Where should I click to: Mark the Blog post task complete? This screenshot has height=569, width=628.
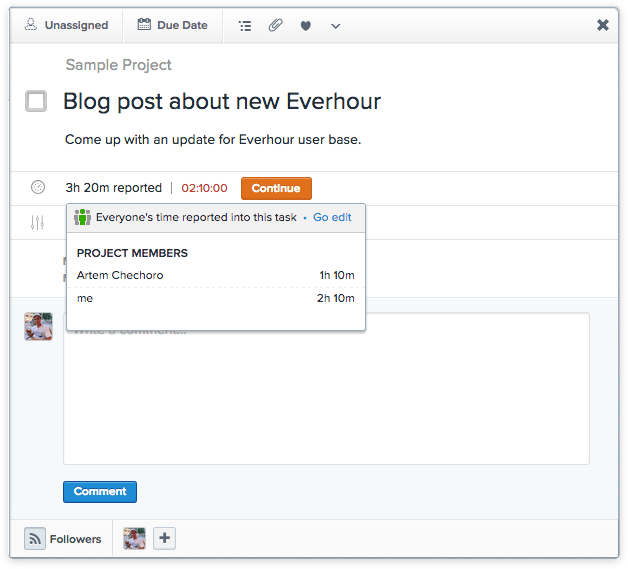(36, 101)
